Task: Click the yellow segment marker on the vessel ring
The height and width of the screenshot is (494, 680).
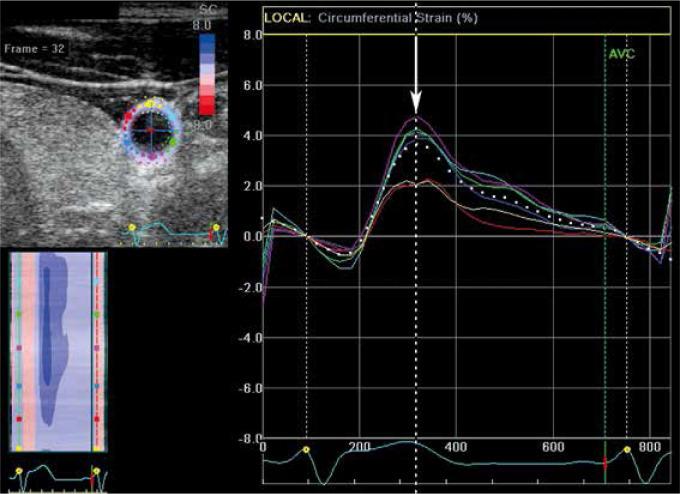Action: point(149,102)
